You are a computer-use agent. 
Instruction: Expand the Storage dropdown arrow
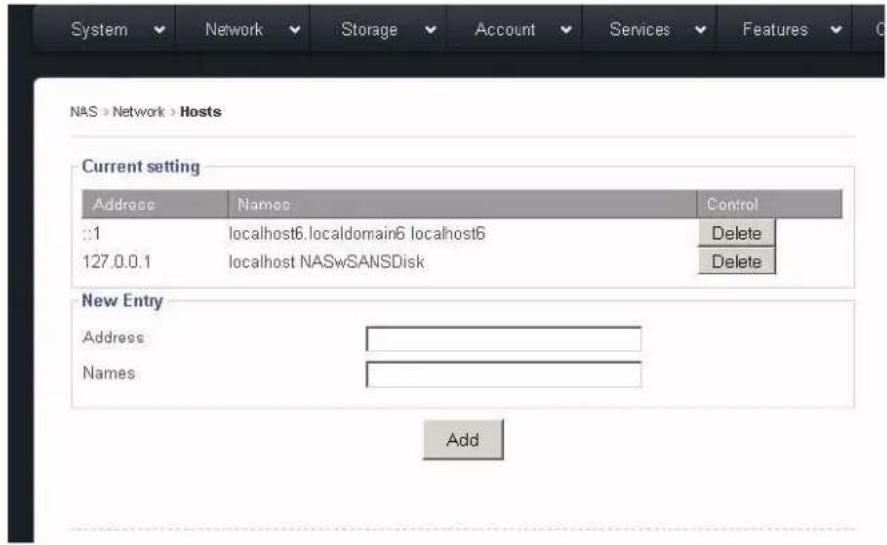click(x=430, y=30)
